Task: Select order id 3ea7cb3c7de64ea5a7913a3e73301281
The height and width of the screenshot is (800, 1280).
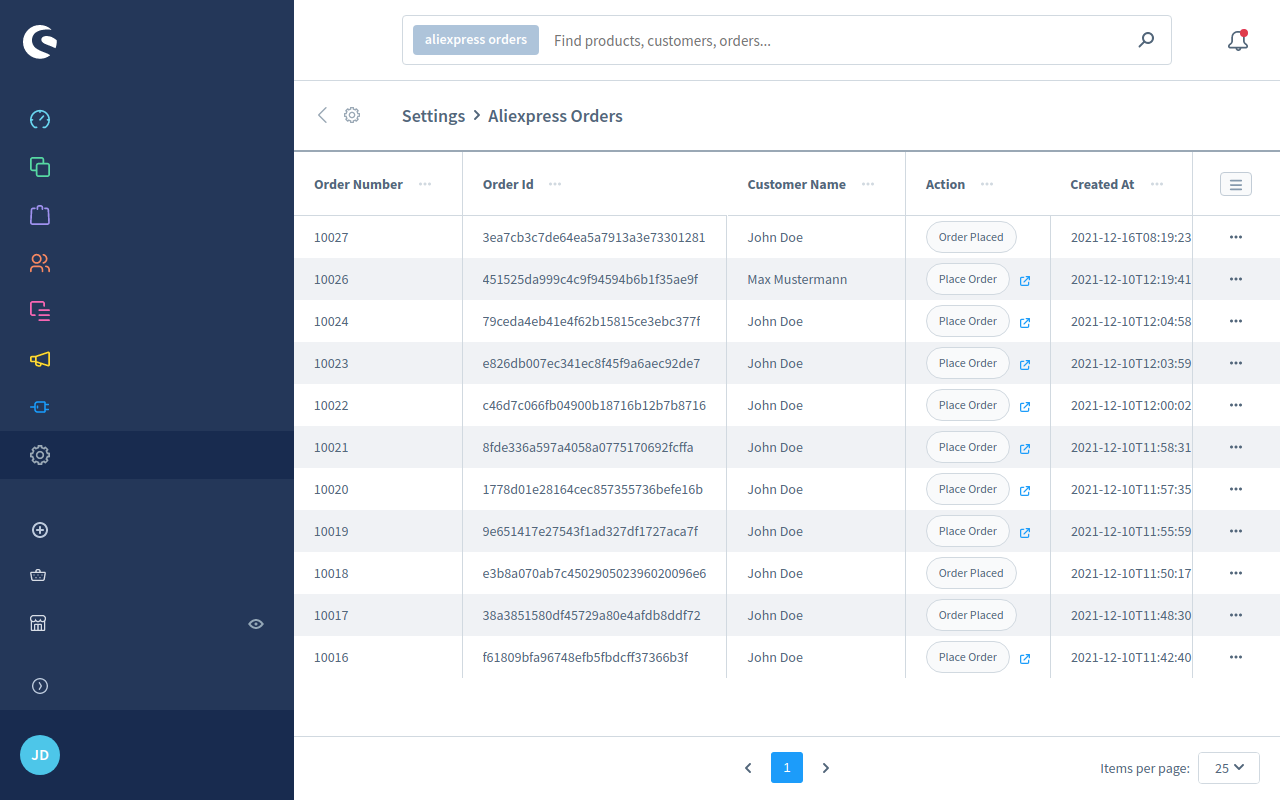Action: (594, 237)
